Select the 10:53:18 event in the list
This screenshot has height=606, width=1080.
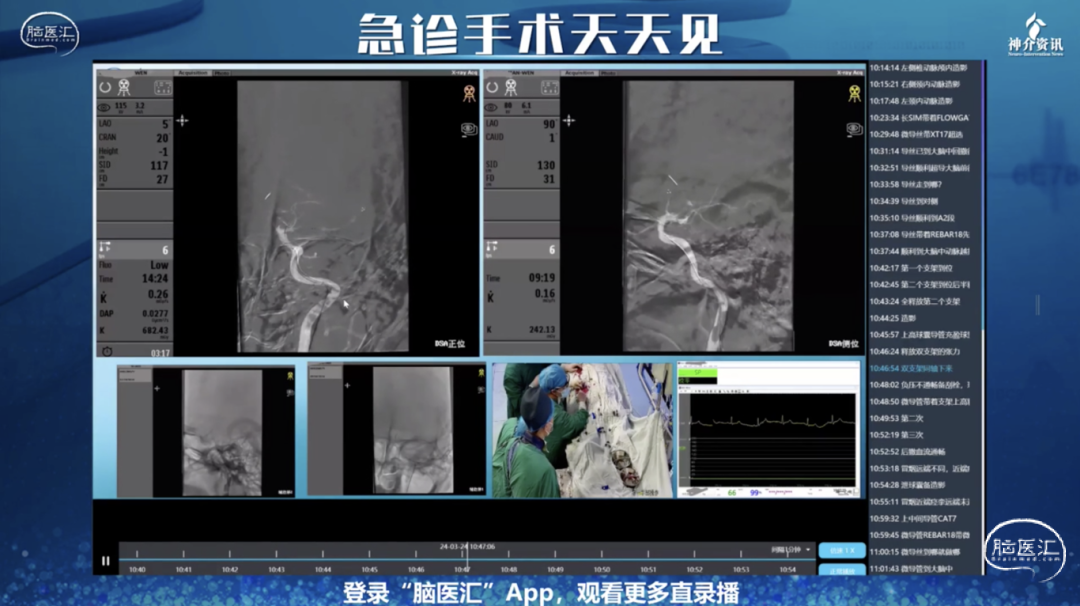[x=920, y=468]
